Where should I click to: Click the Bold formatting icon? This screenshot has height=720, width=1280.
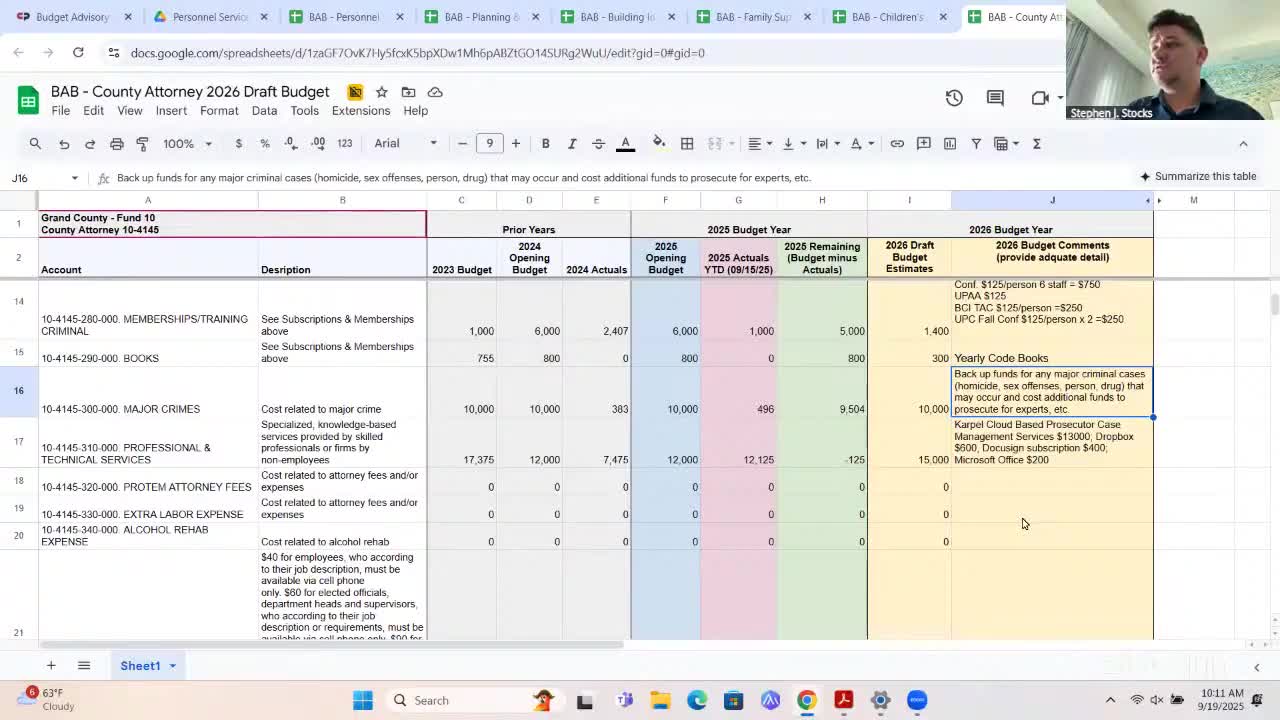click(545, 143)
